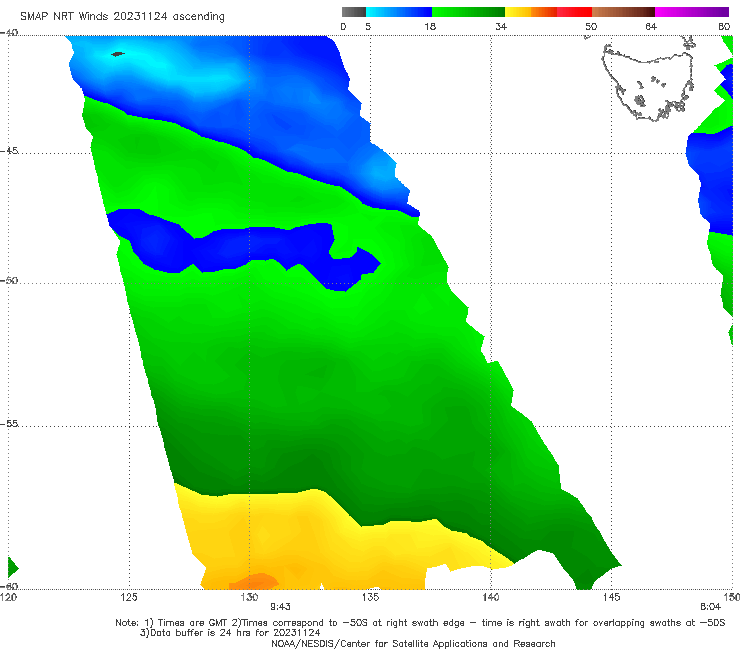The height and width of the screenshot is (650, 740).
Task: Click the longitude axis label '125'
Action: point(129,597)
